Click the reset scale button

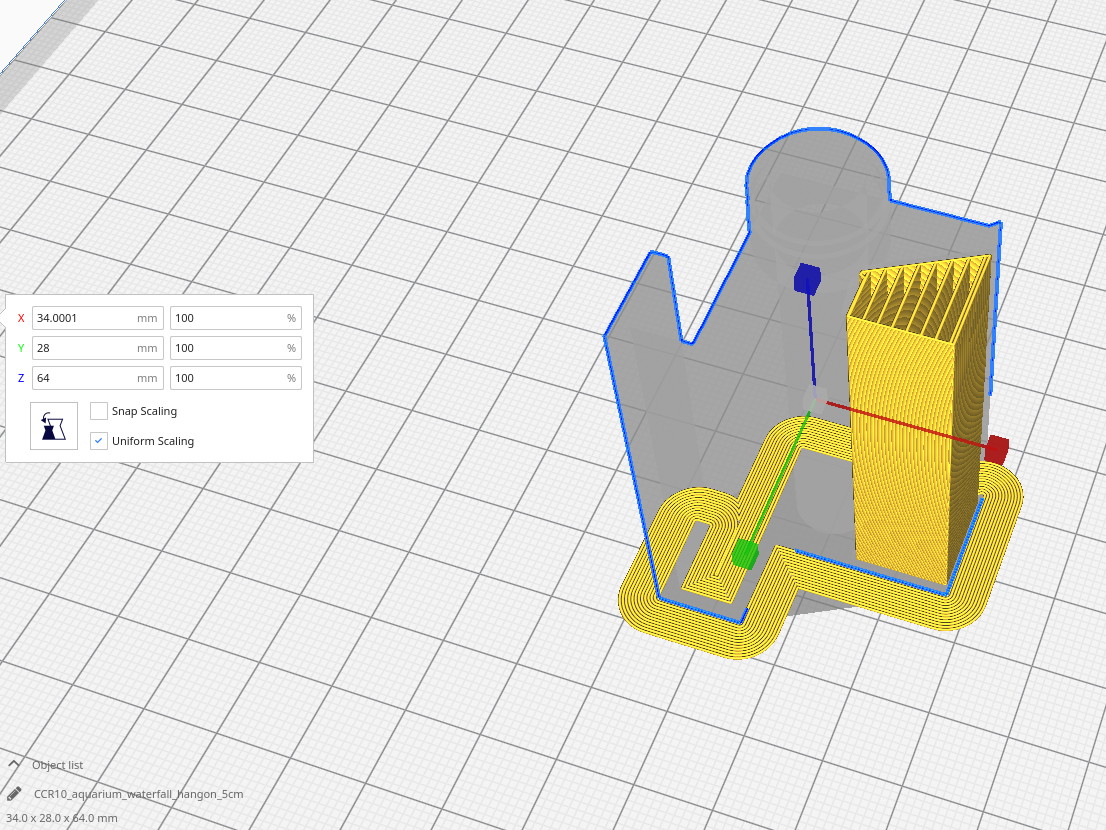pyautogui.click(x=54, y=426)
